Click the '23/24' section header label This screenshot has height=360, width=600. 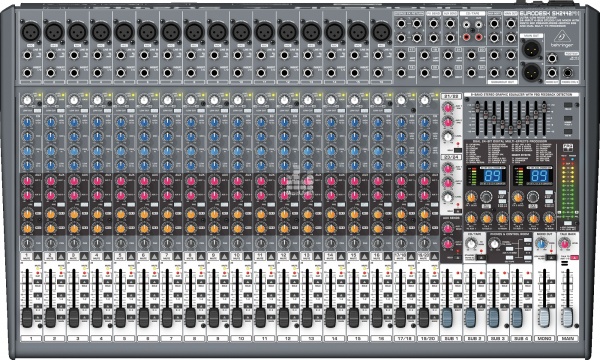(452, 157)
